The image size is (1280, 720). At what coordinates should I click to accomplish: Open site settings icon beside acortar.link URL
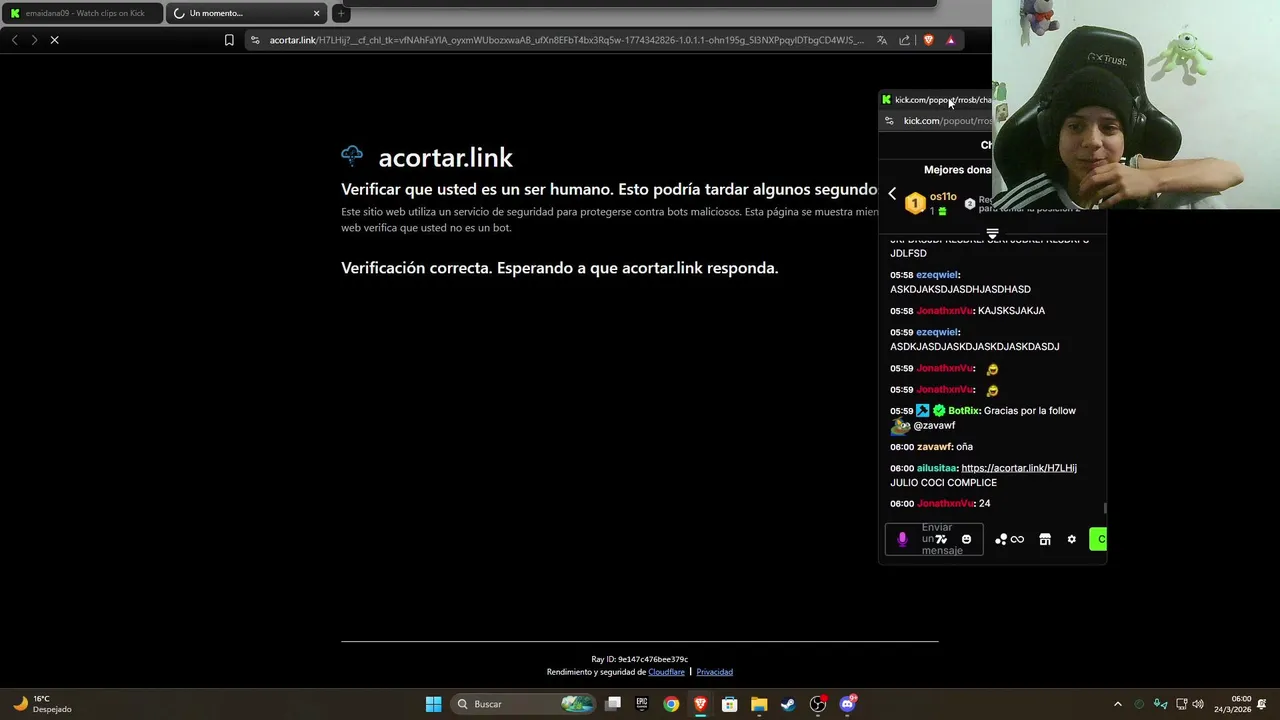[255, 40]
